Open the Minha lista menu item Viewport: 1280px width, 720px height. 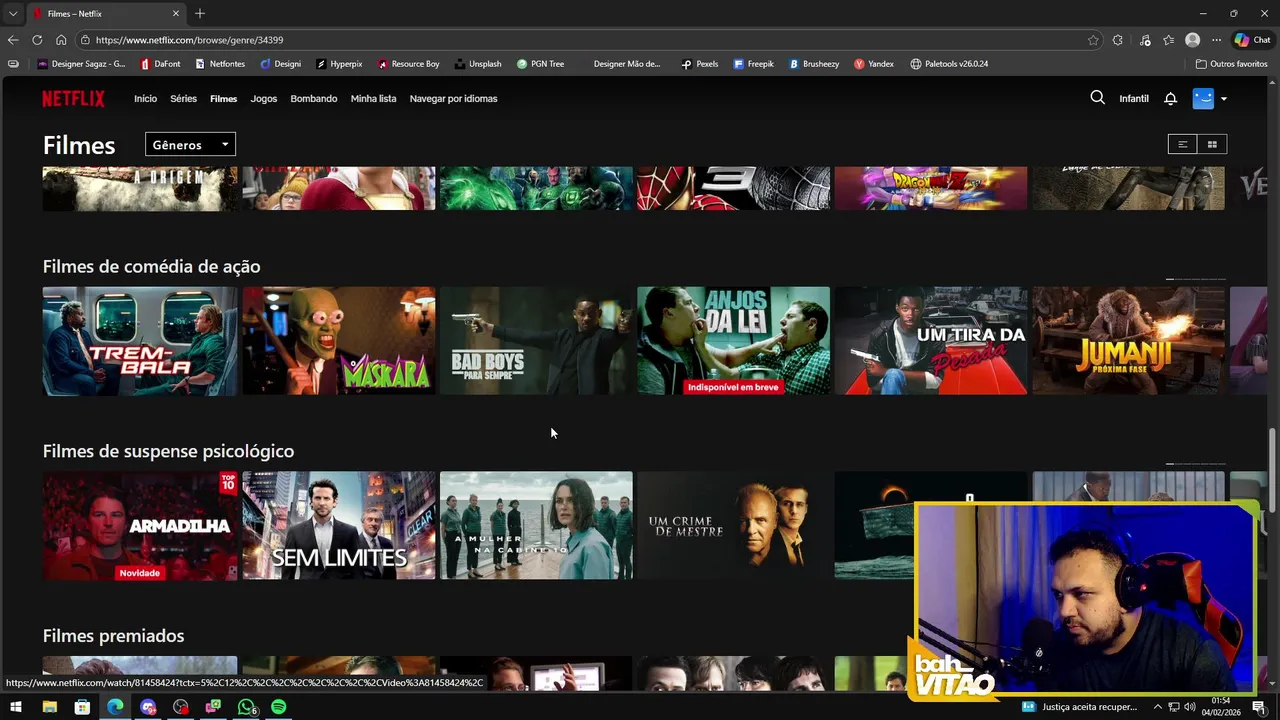(373, 99)
